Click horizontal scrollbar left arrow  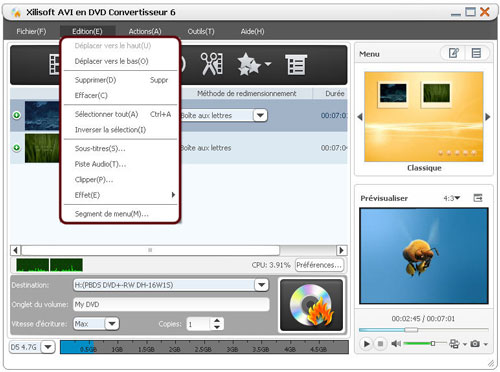(x=16, y=250)
